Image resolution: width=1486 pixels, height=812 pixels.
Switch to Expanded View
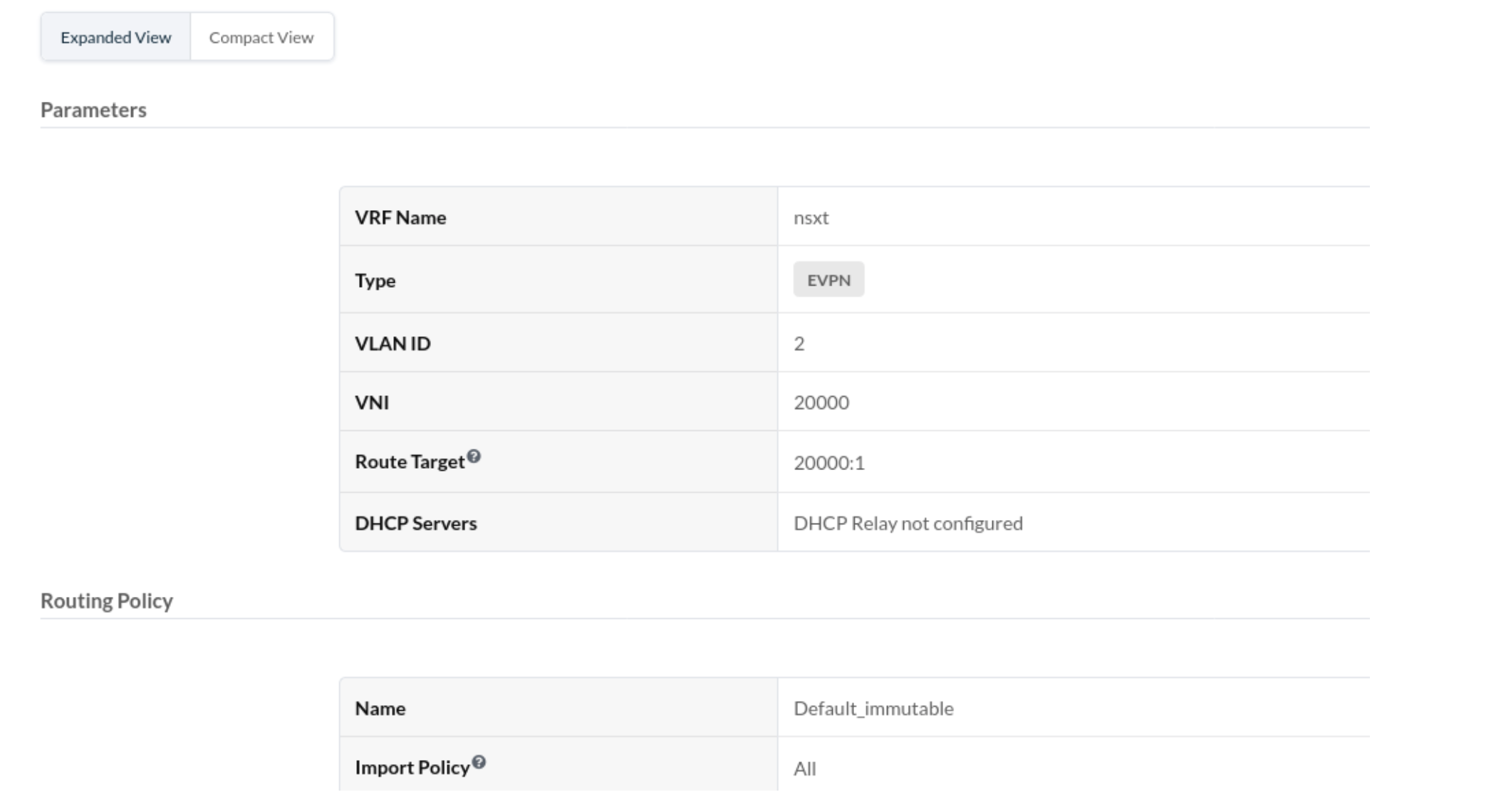click(x=115, y=37)
